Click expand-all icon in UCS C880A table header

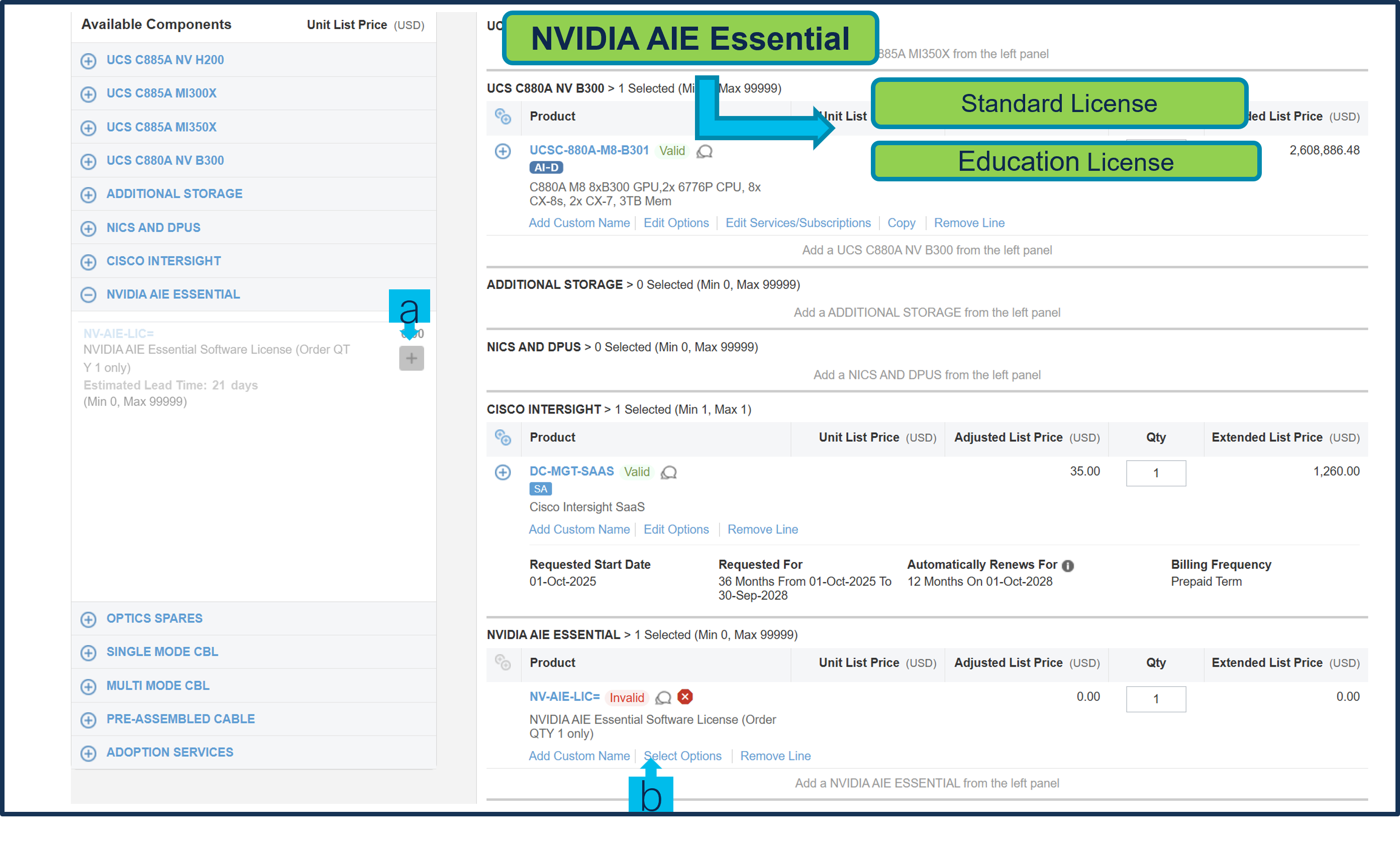click(x=503, y=117)
